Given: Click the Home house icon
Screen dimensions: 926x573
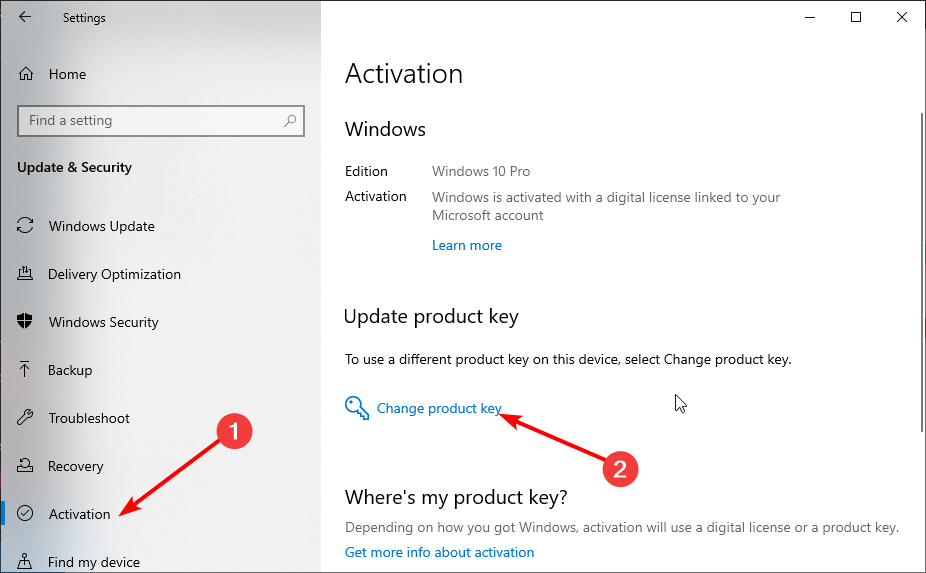Looking at the screenshot, I should (26, 74).
